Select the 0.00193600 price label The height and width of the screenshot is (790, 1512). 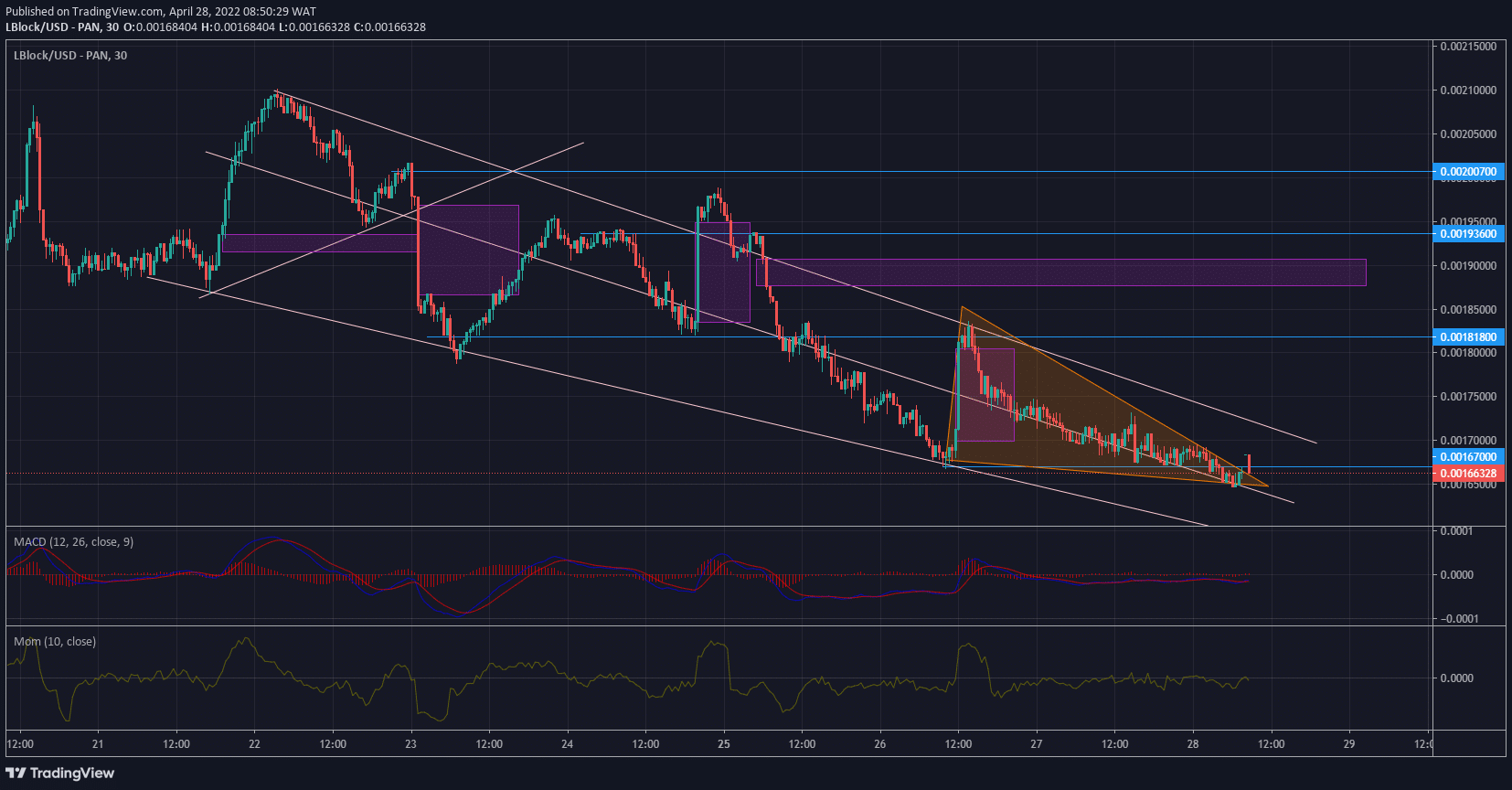[1468, 234]
